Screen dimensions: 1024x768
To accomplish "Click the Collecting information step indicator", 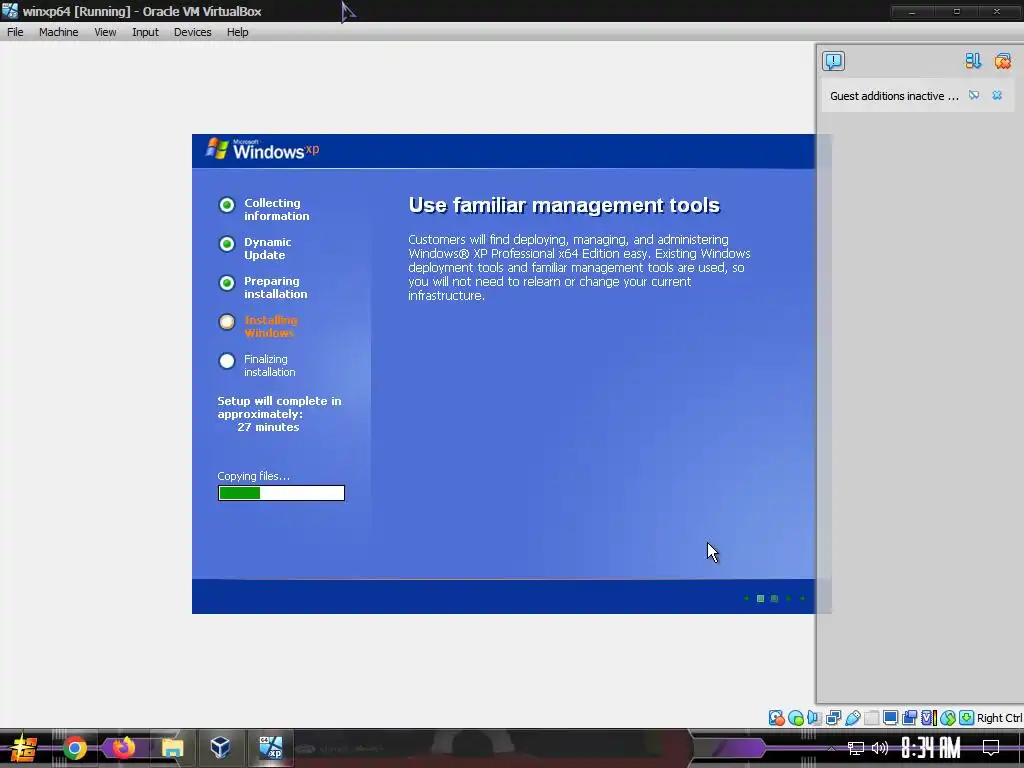I will (x=227, y=205).
